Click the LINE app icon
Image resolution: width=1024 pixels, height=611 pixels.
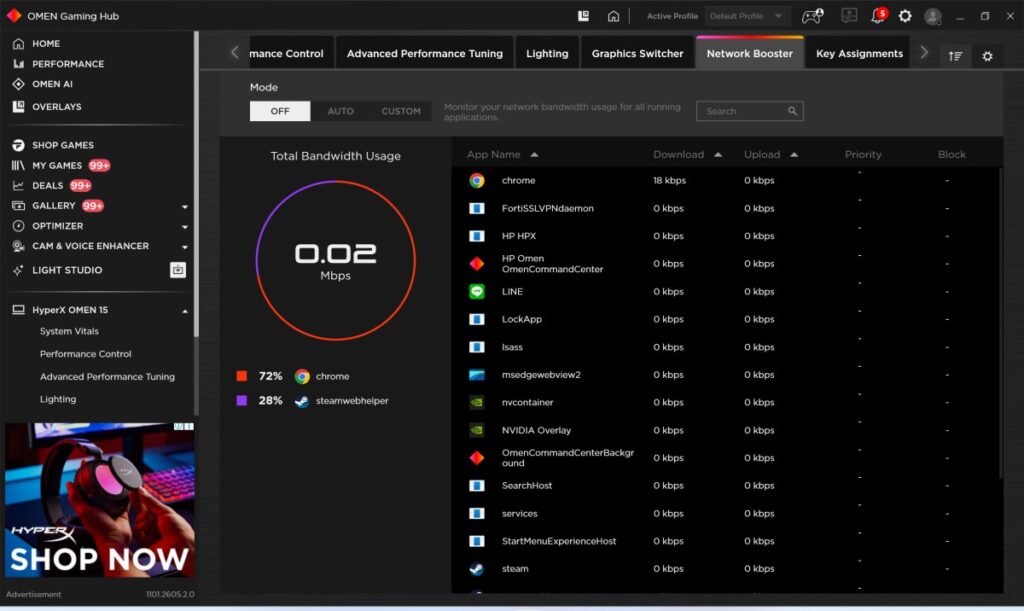pos(477,291)
